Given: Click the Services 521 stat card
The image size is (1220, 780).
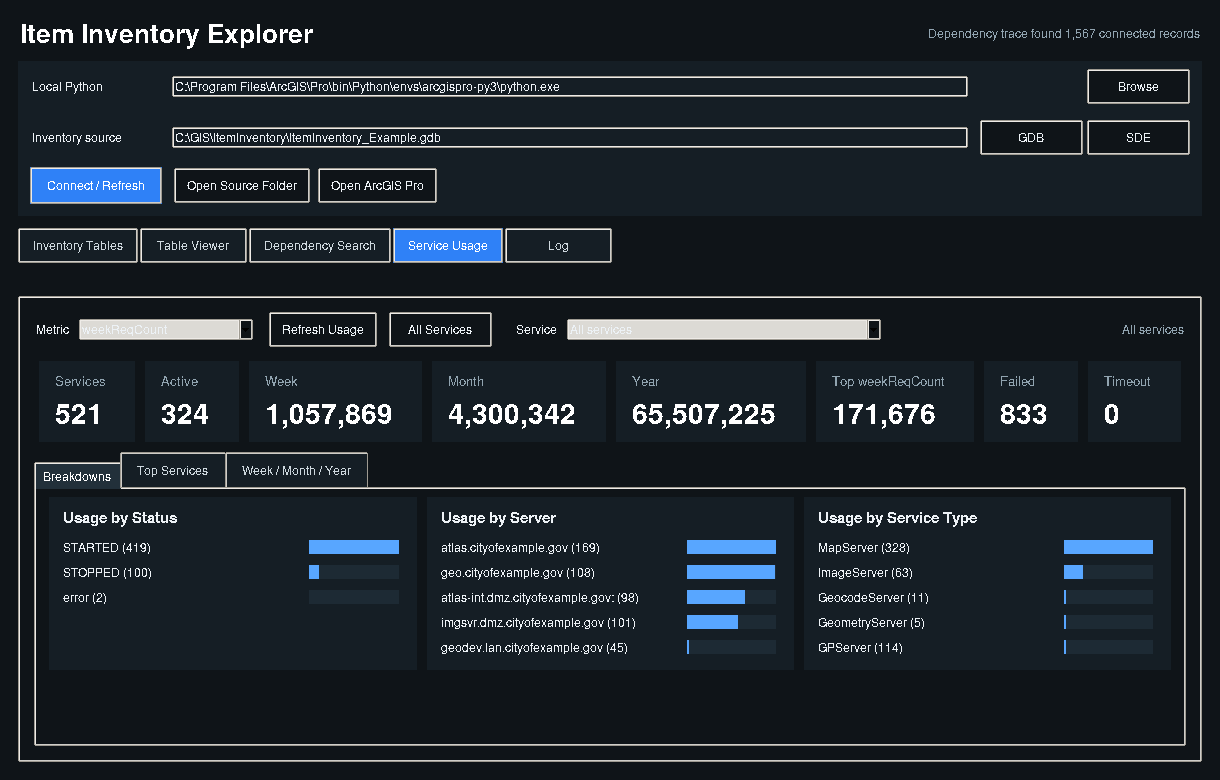Looking at the screenshot, I should click(87, 401).
